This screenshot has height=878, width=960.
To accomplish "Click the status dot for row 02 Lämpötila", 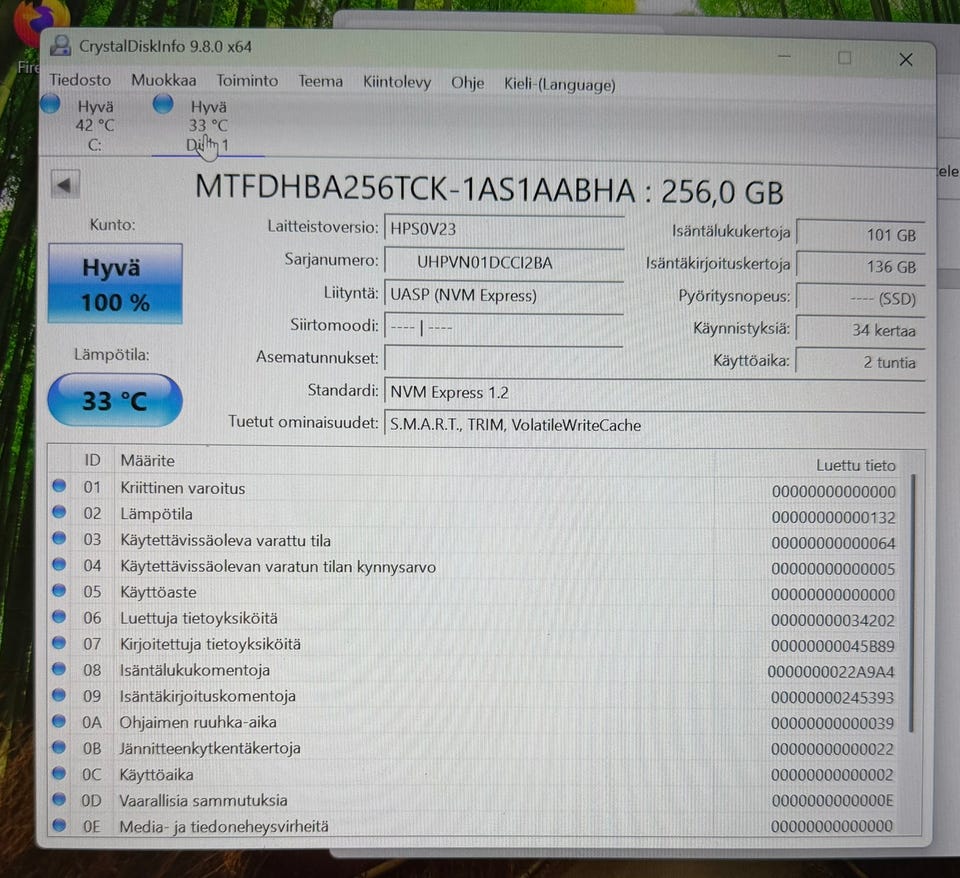I will 59,512.
